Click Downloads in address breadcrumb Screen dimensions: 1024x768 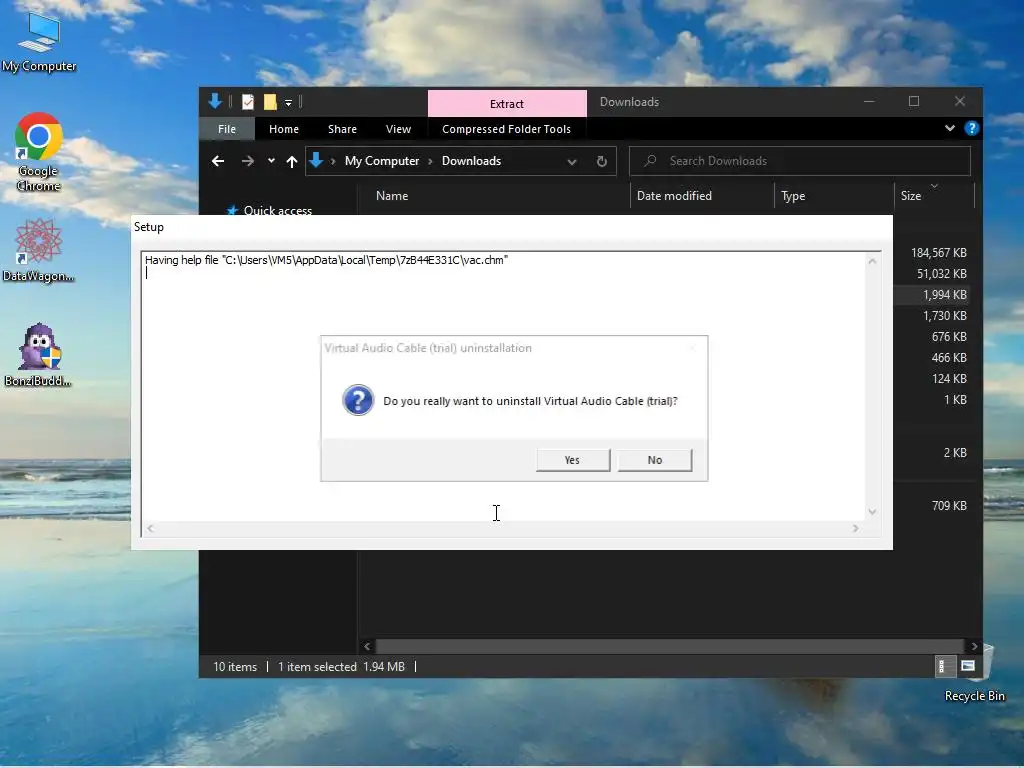pos(472,161)
